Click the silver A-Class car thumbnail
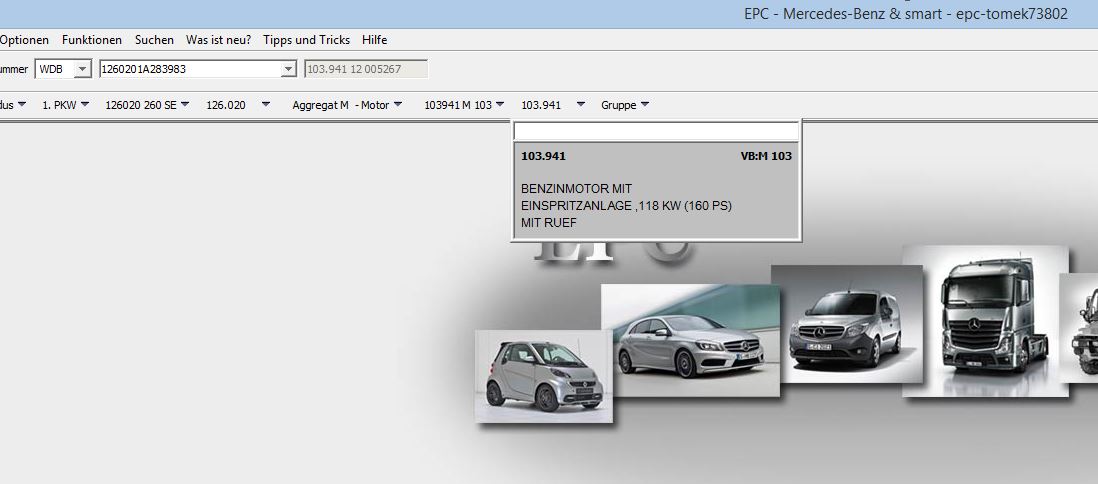1098x484 pixels. coord(690,340)
